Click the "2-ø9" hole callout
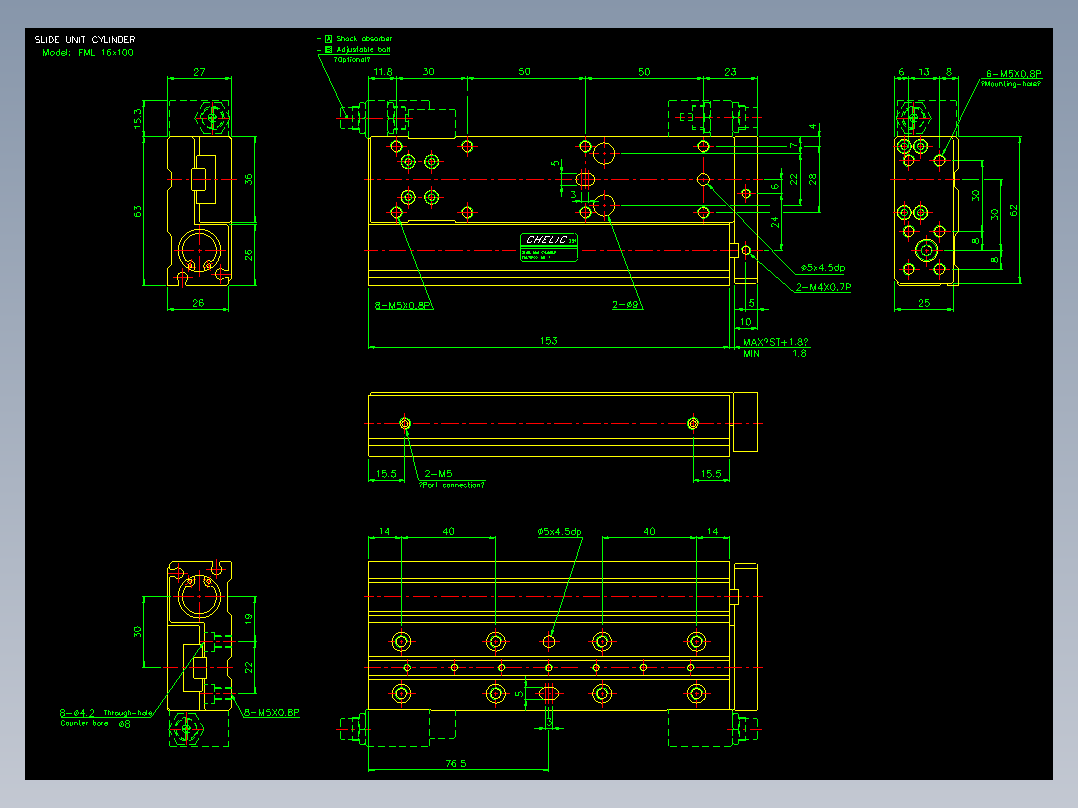 pos(625,305)
